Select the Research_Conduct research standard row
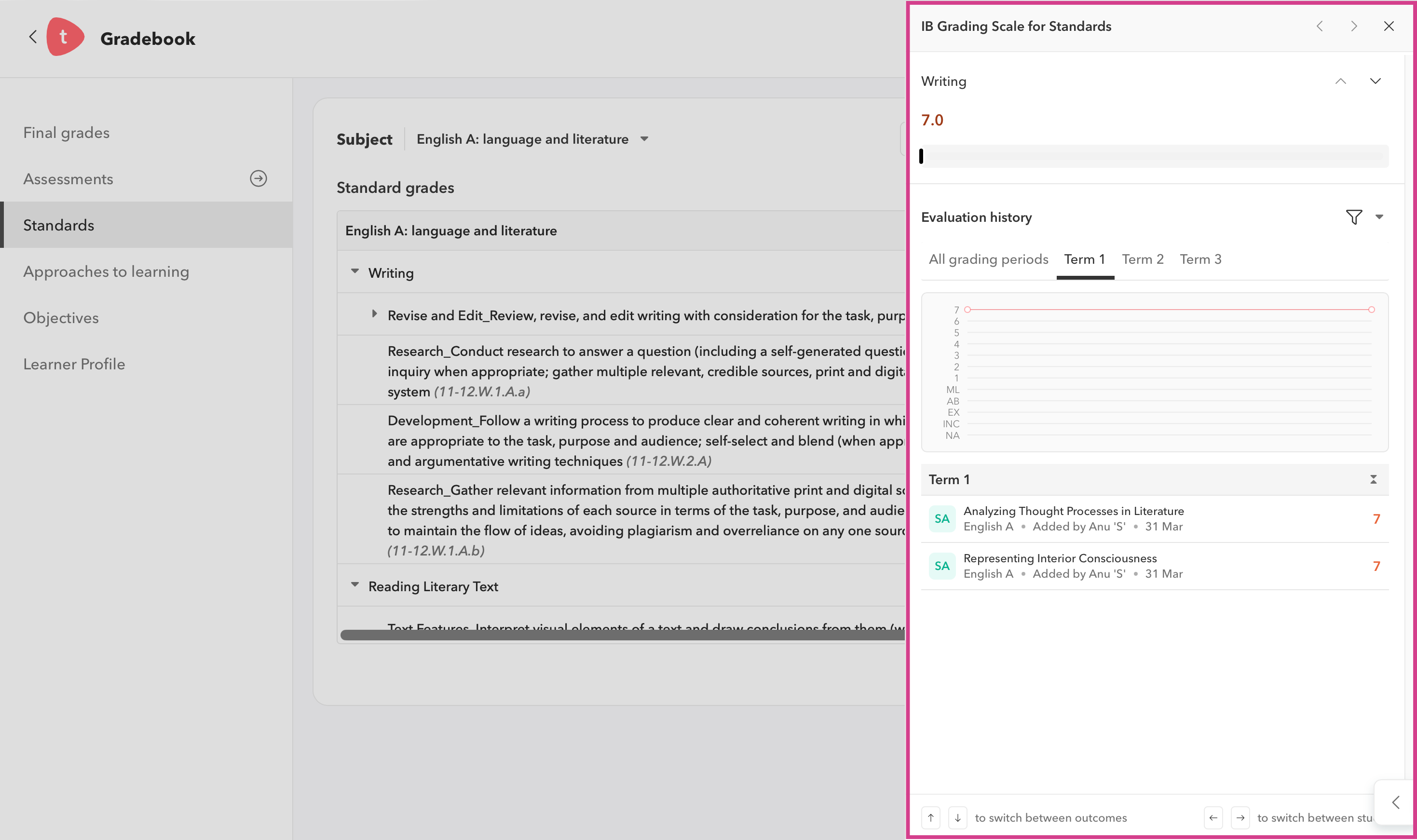Image resolution: width=1417 pixels, height=840 pixels. pyautogui.click(x=622, y=371)
